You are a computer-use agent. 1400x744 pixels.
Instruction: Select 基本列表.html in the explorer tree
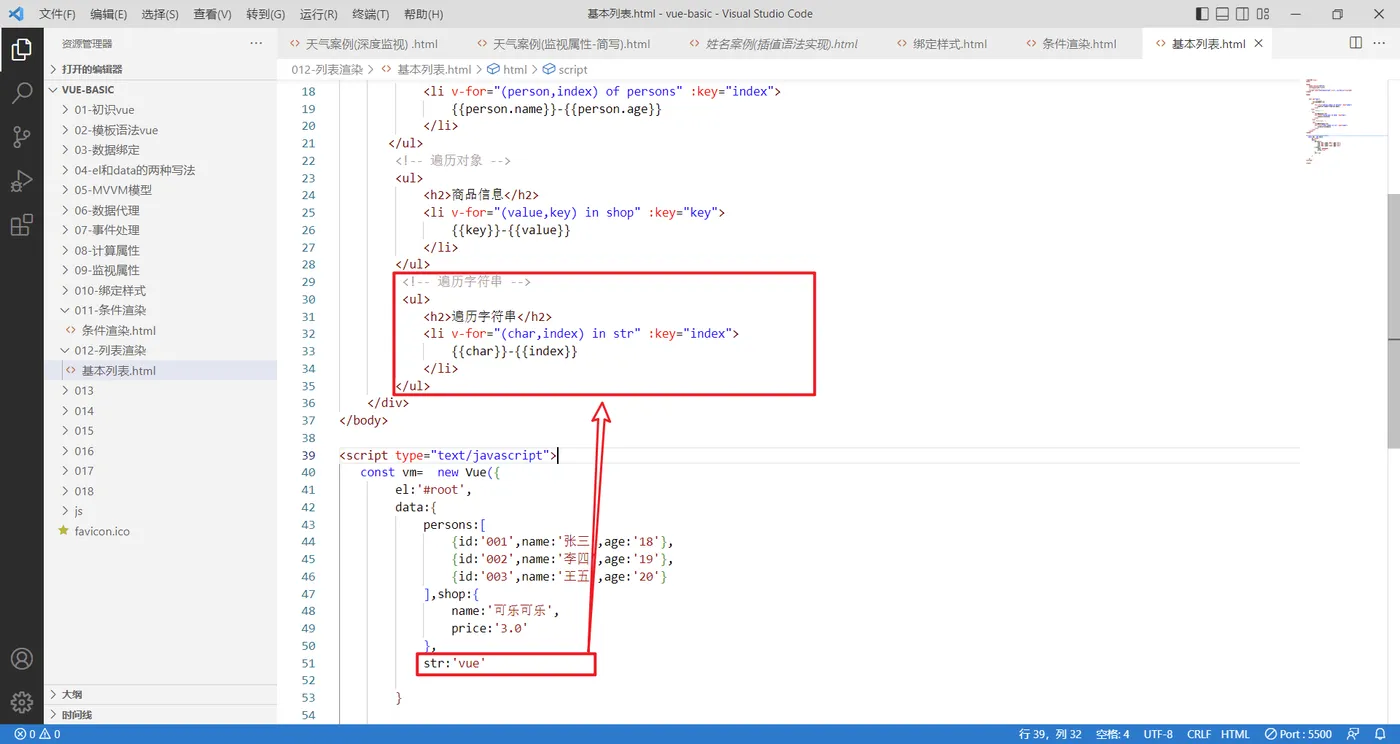point(160,370)
